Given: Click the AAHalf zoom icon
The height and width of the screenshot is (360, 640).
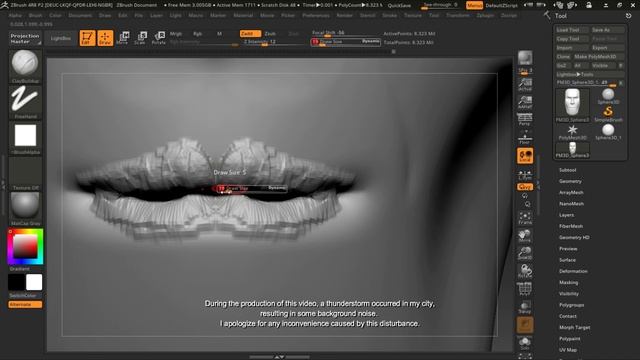Looking at the screenshot, I should click(x=525, y=102).
